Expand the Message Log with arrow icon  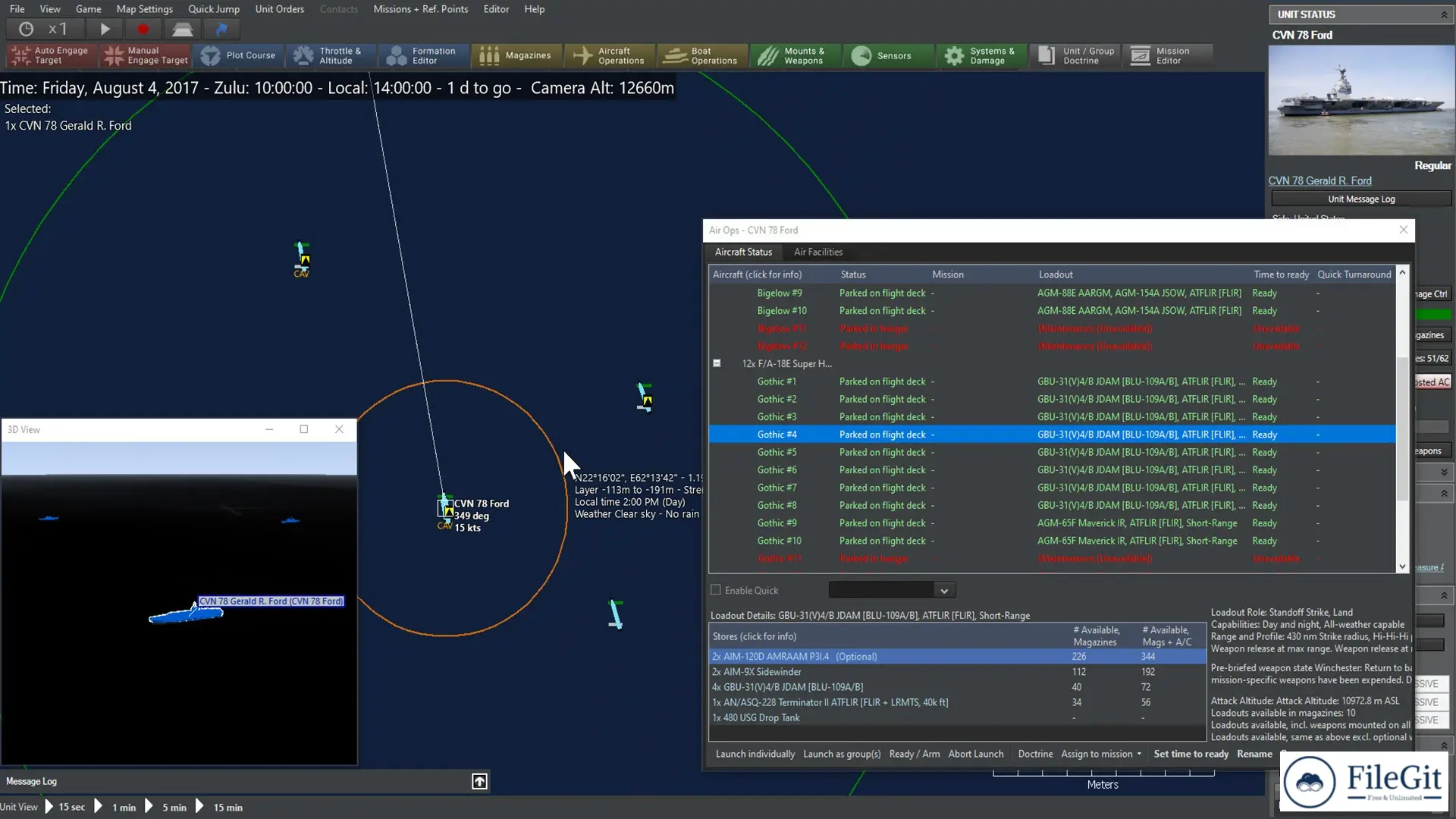coord(479,781)
